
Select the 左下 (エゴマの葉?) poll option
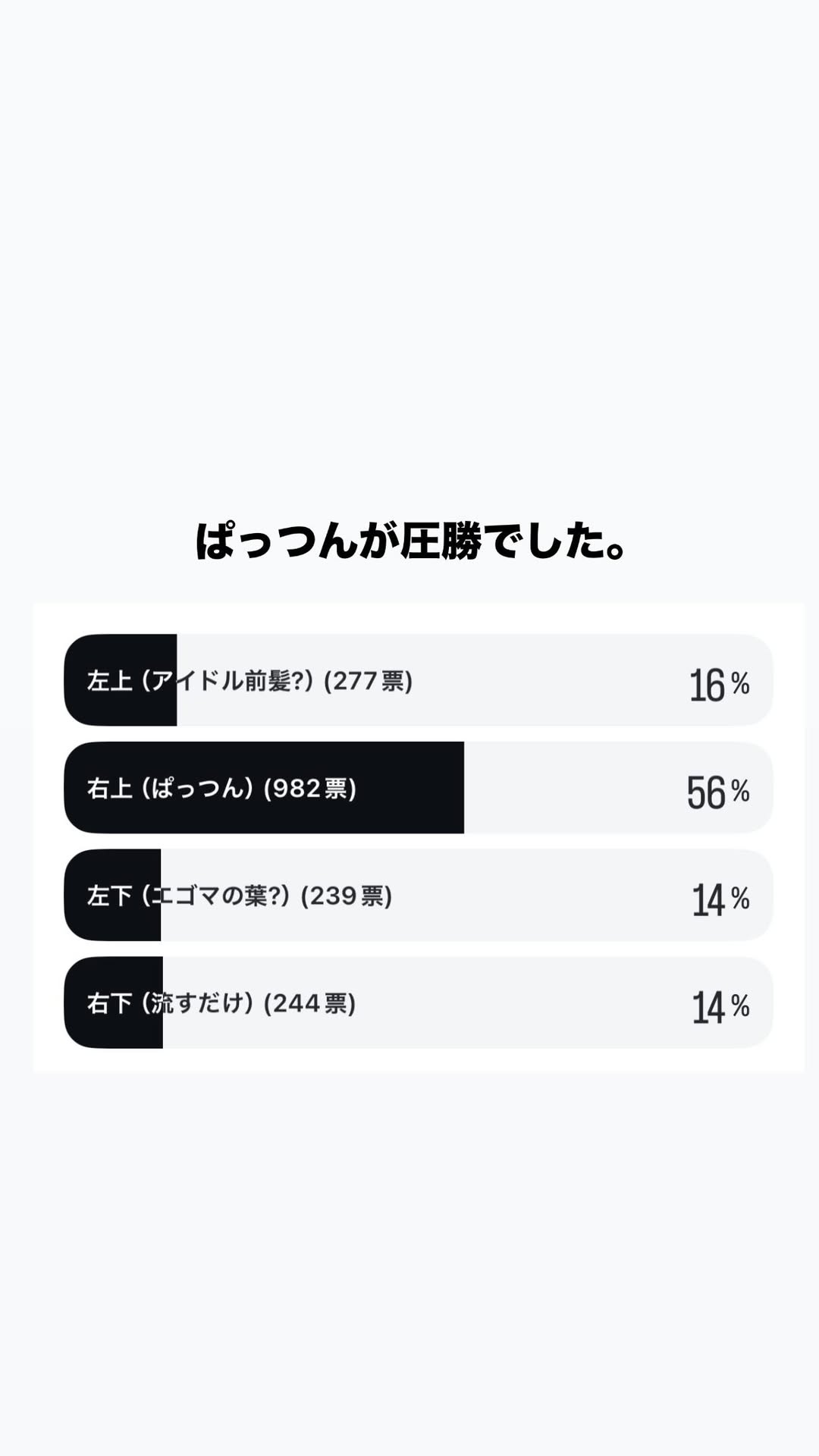tap(419, 896)
